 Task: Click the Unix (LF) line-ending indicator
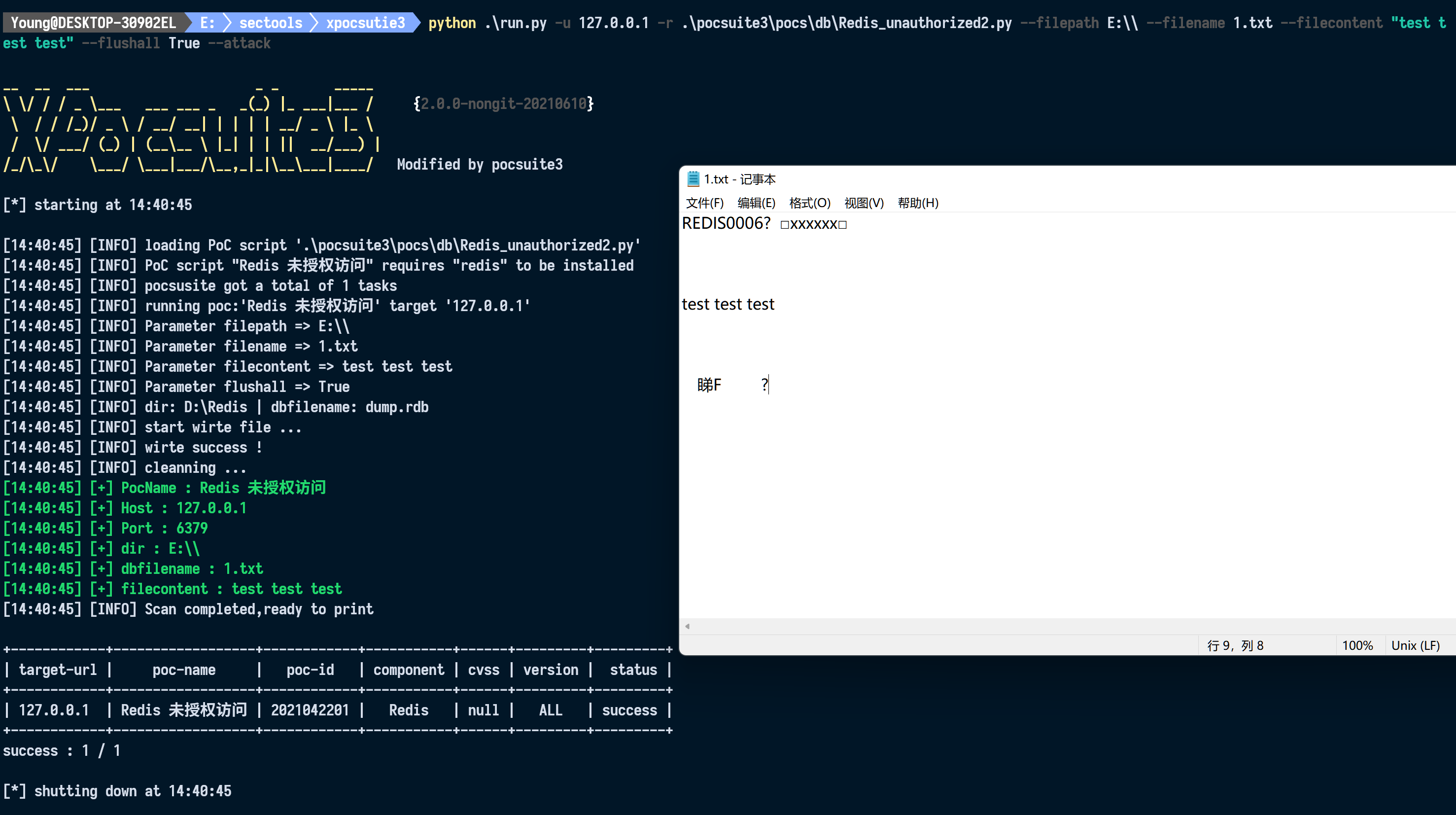pyautogui.click(x=1417, y=645)
